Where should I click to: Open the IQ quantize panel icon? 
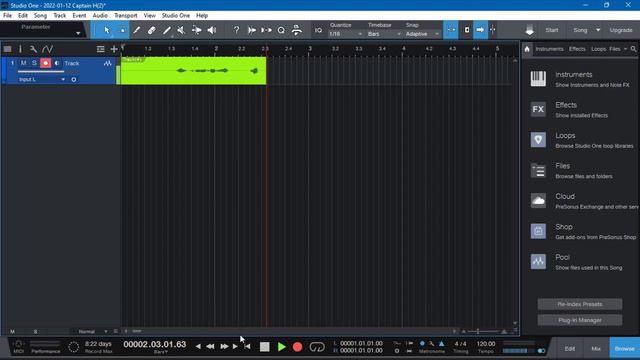[x=318, y=30]
